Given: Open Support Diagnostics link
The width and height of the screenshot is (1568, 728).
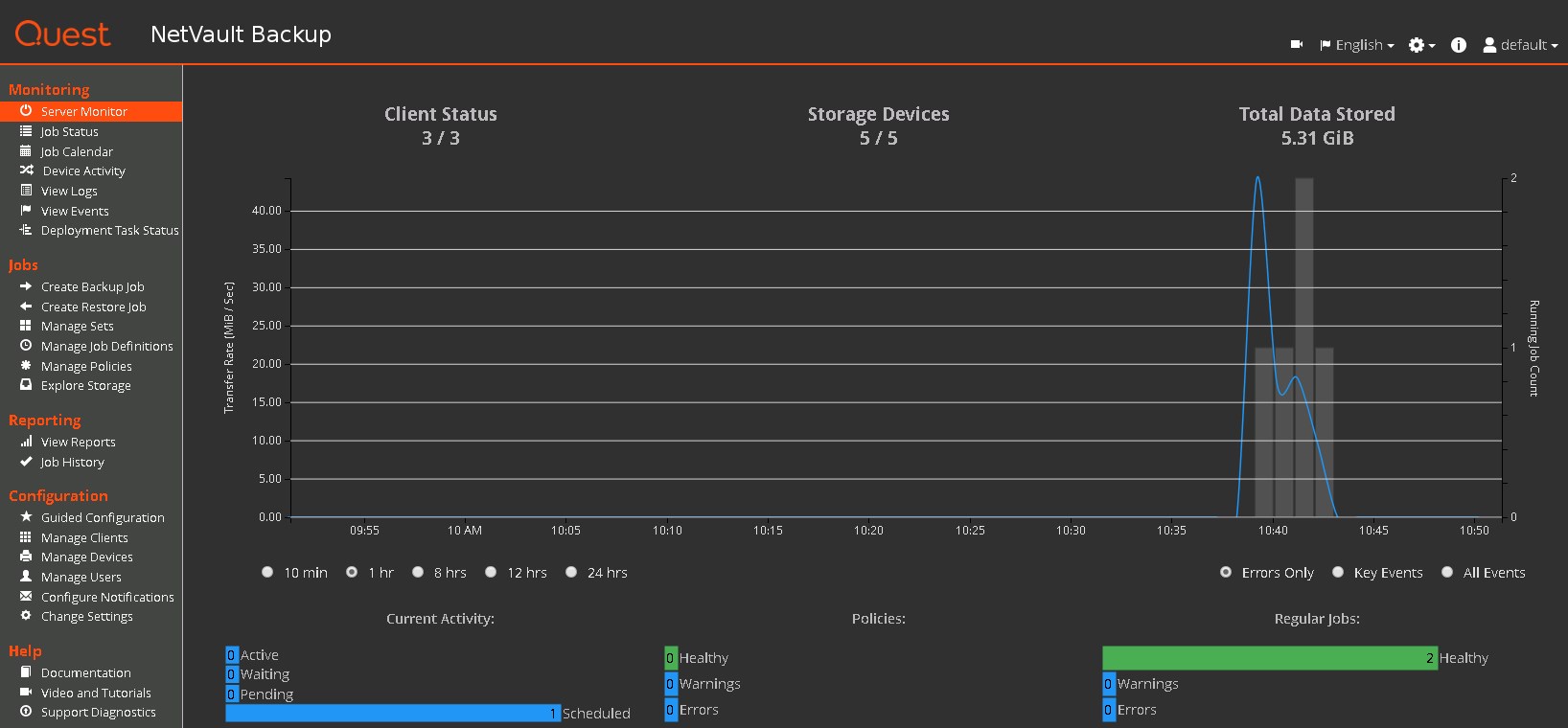Looking at the screenshot, I should [x=98, y=712].
